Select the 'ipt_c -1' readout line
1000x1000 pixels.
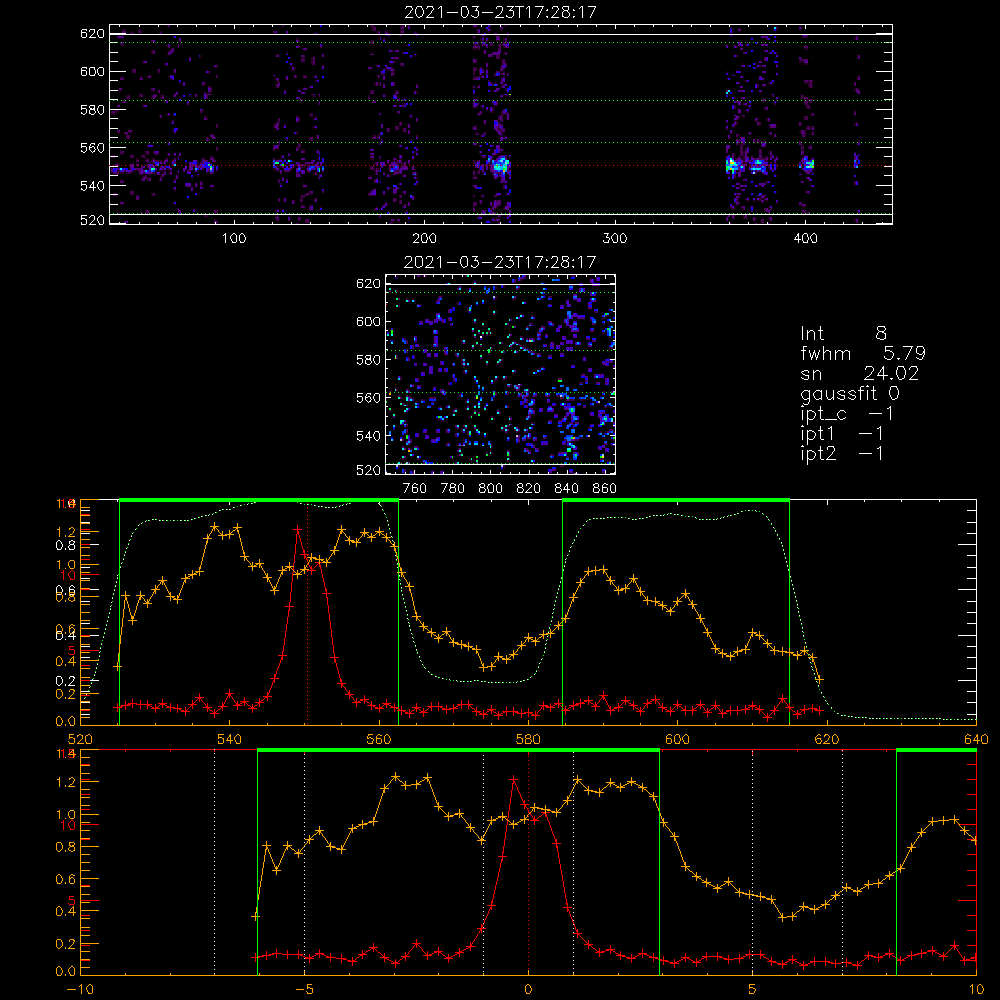tap(847, 414)
